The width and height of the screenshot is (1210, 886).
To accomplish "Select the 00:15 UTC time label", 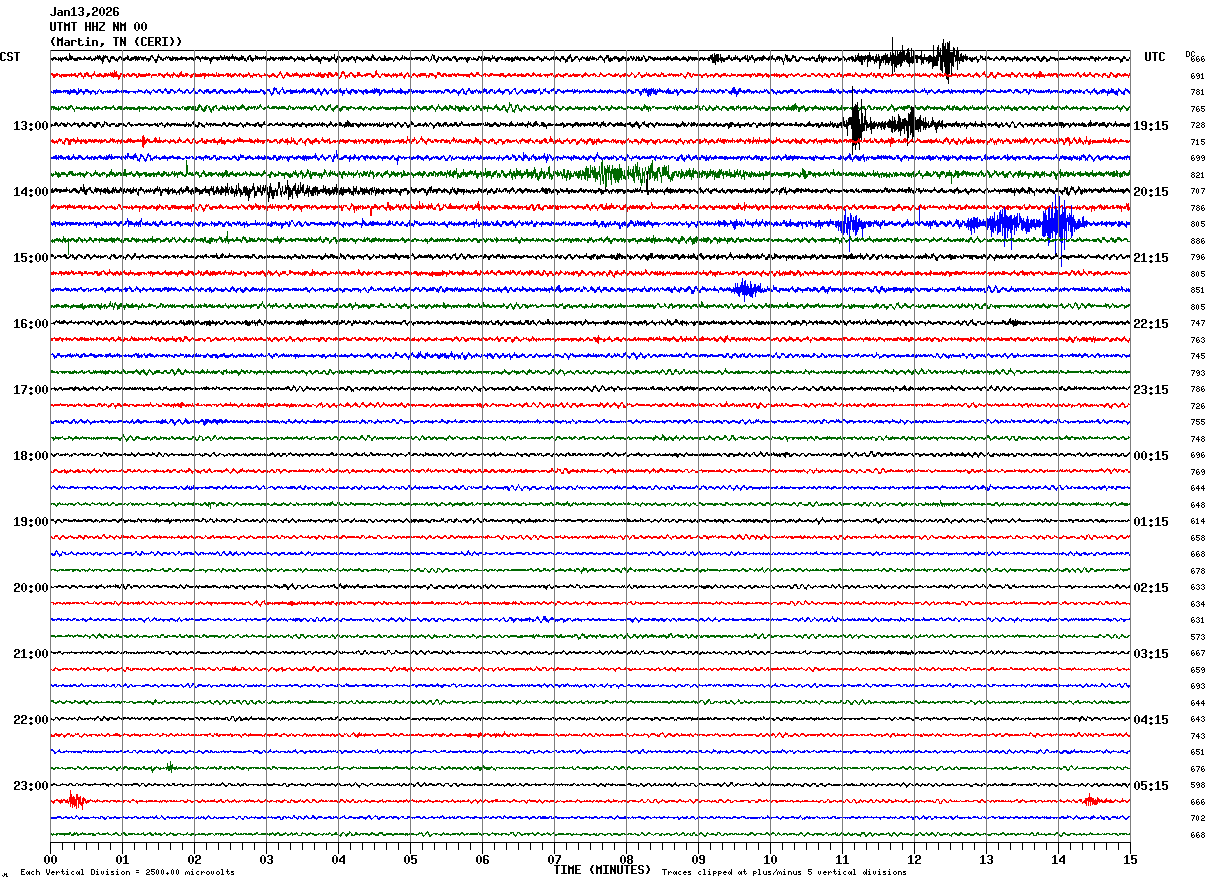I will (x=1151, y=456).
